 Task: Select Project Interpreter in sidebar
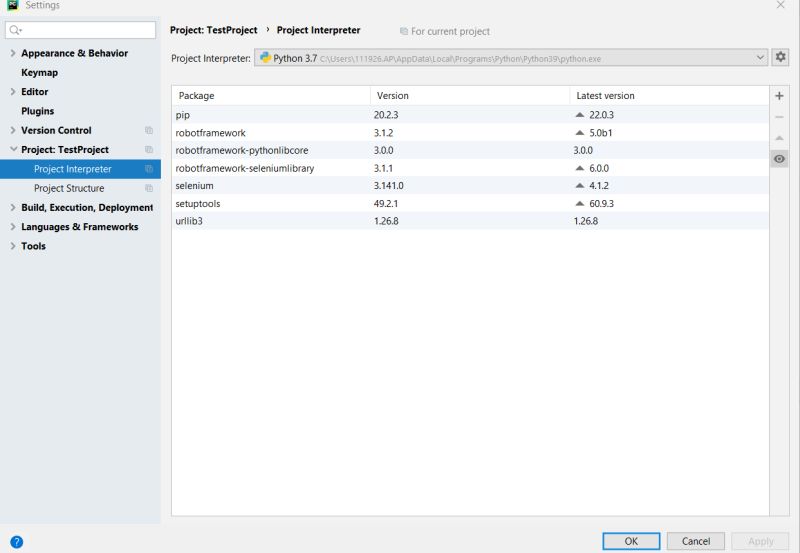pyautogui.click(x=80, y=169)
